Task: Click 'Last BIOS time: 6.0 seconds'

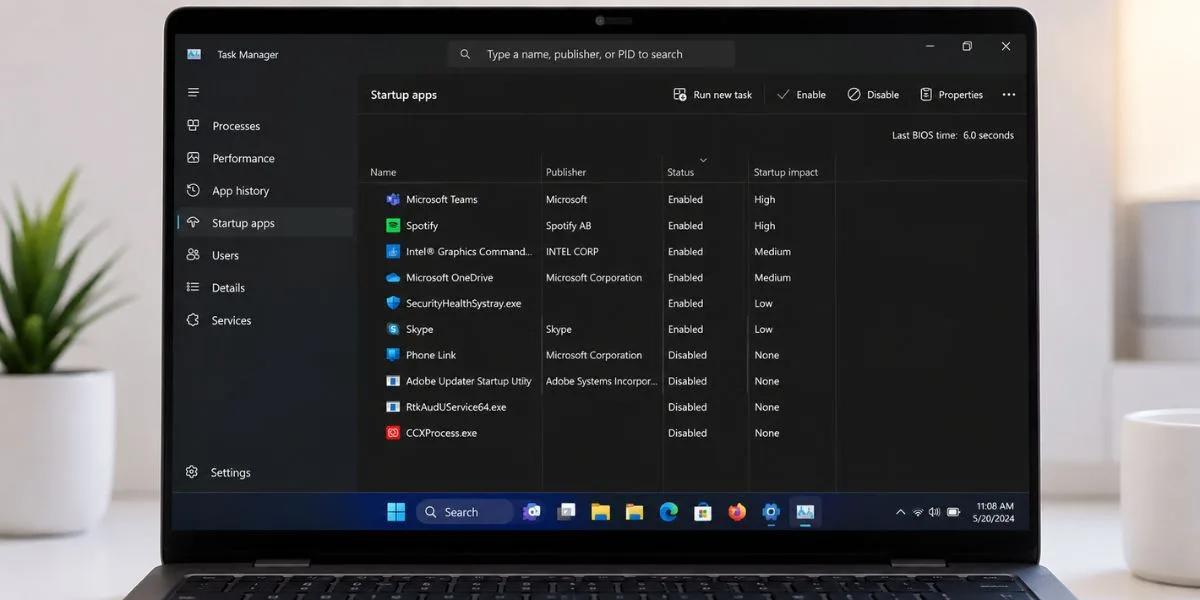Action: coord(953,135)
